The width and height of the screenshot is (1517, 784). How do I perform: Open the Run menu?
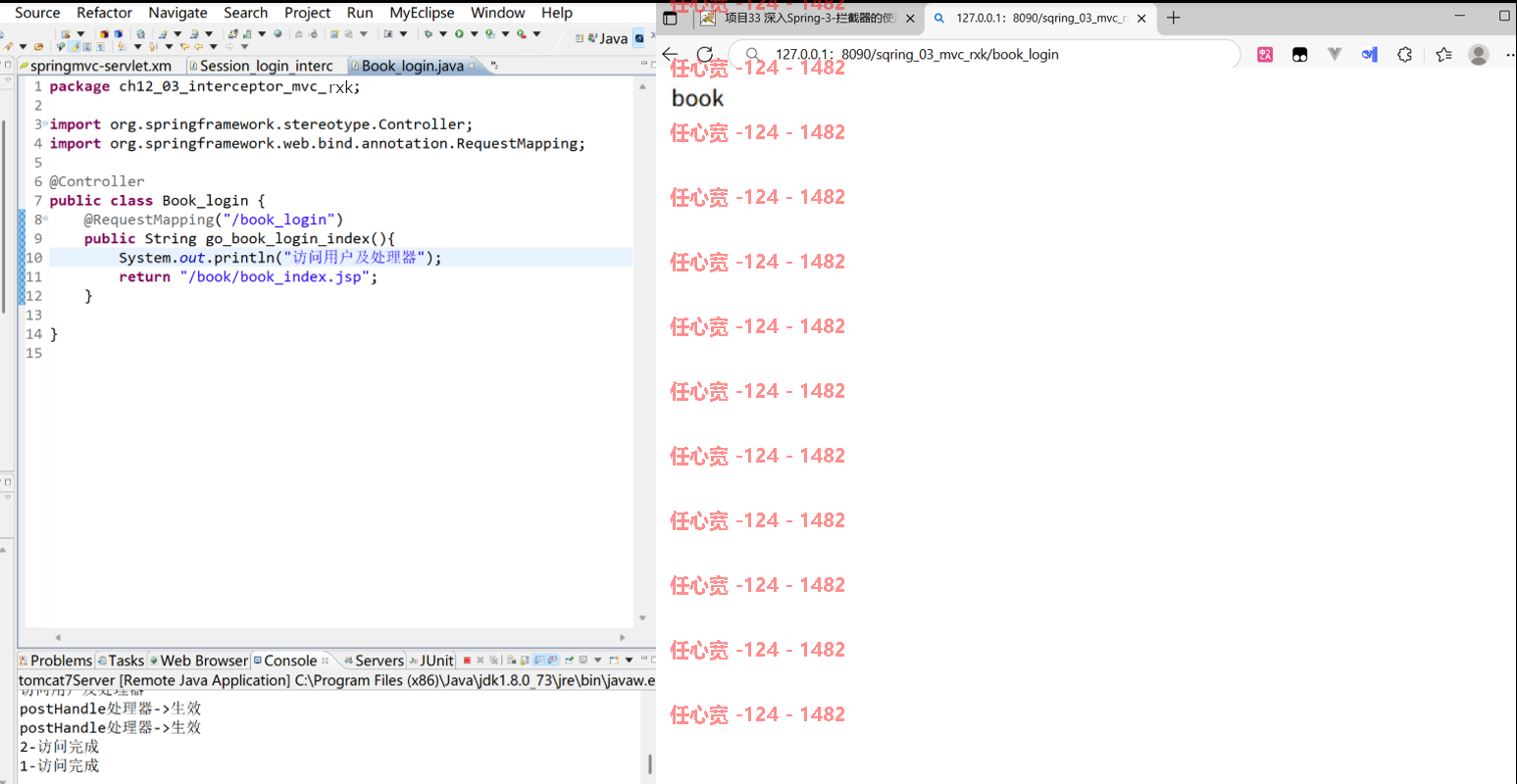point(360,13)
